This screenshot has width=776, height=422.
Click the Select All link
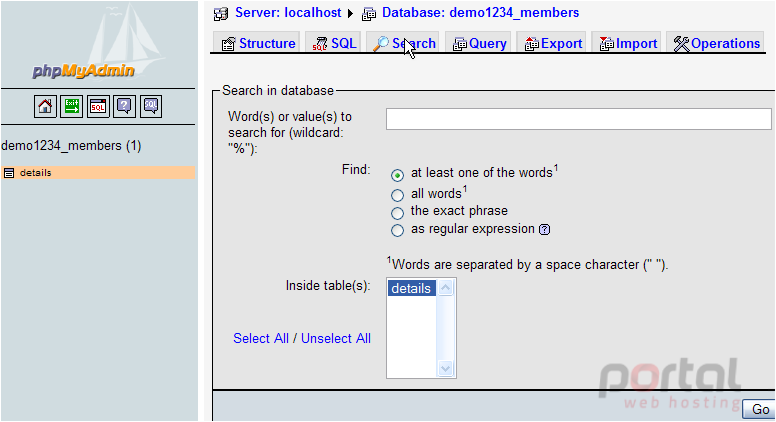tap(261, 338)
